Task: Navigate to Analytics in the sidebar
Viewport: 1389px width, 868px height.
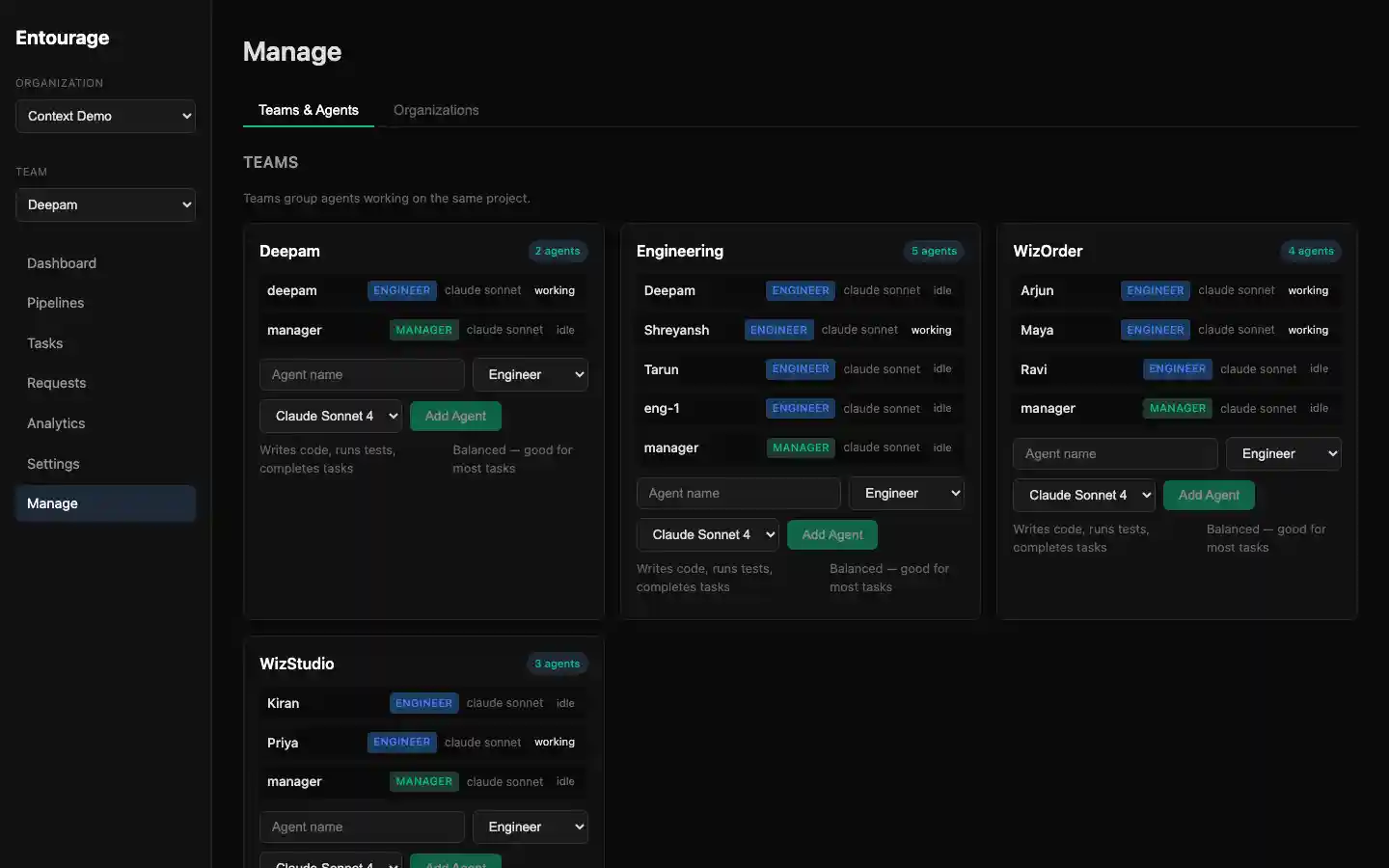Action: tap(56, 423)
